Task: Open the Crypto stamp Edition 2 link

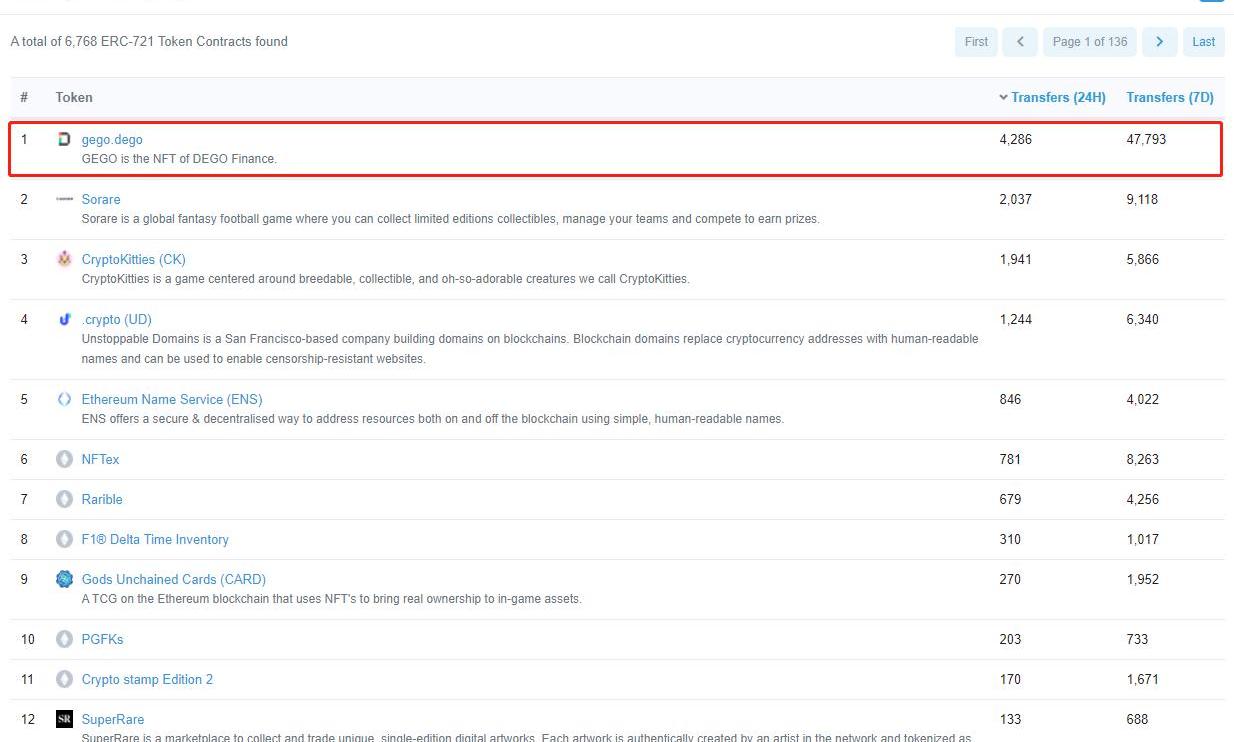Action: tap(147, 680)
